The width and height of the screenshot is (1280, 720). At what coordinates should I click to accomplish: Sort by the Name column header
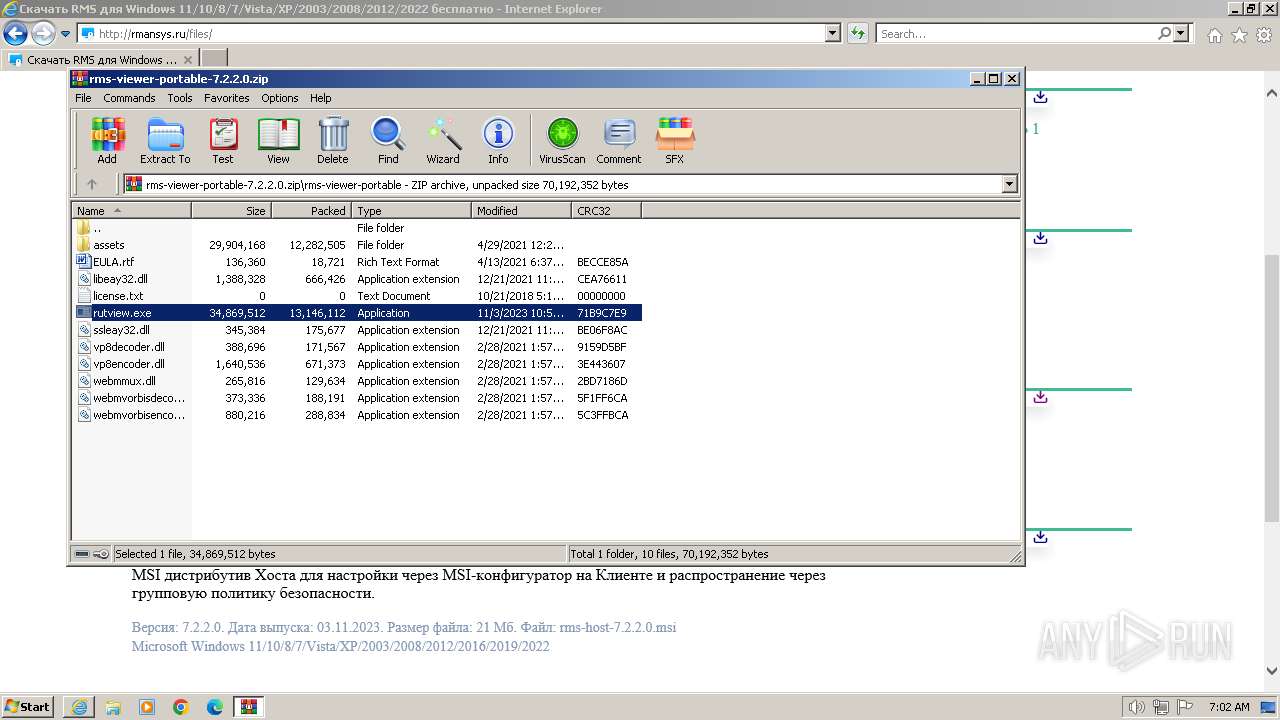(131, 211)
